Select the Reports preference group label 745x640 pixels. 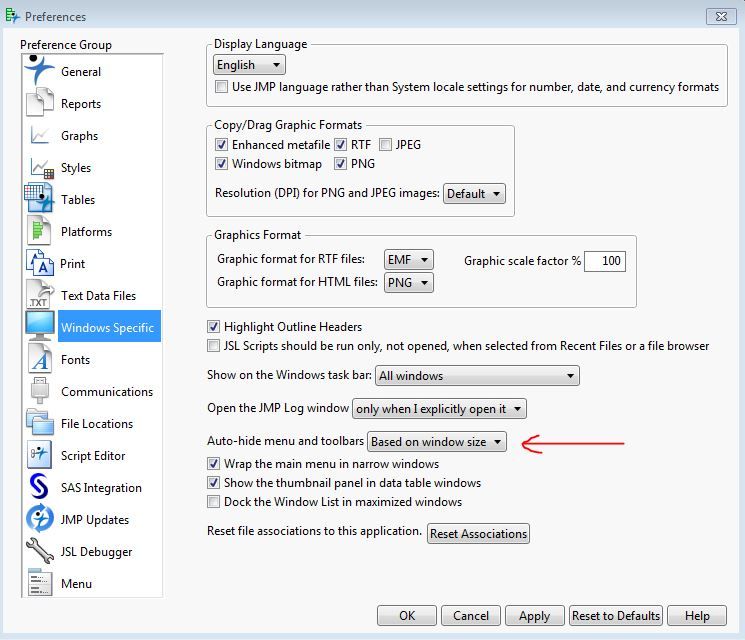coord(81,104)
